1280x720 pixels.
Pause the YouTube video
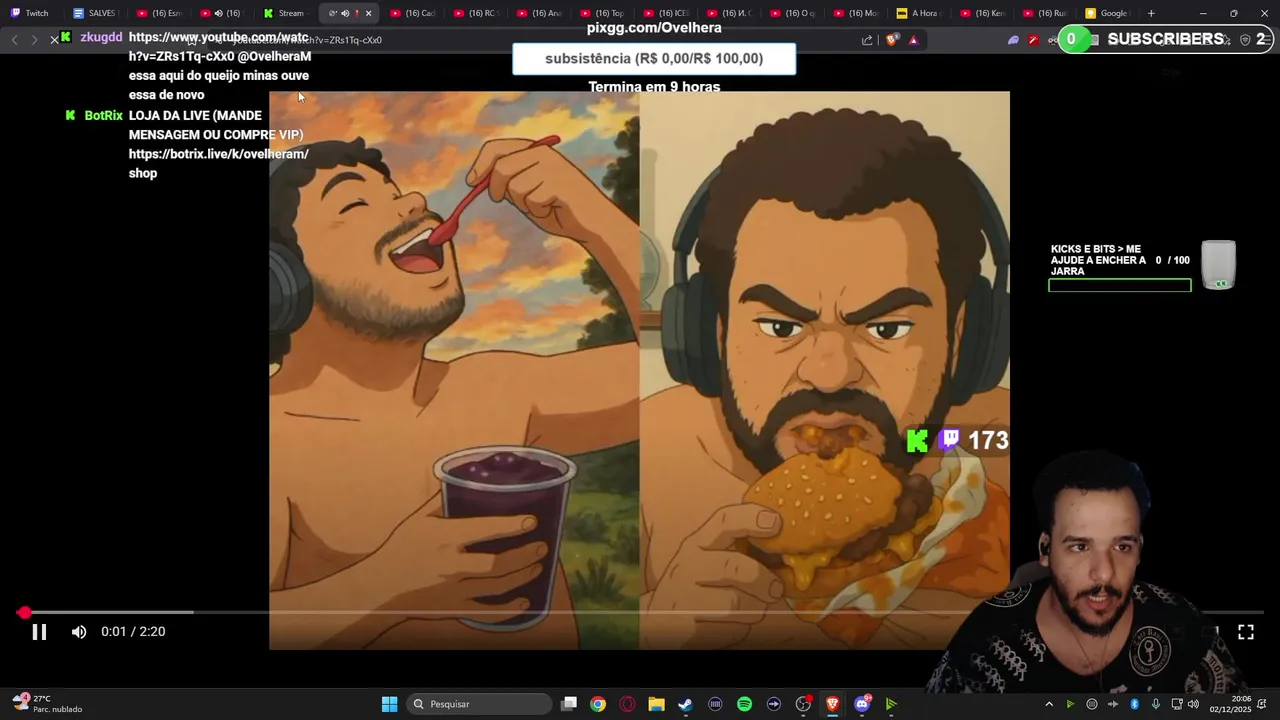[x=39, y=632]
